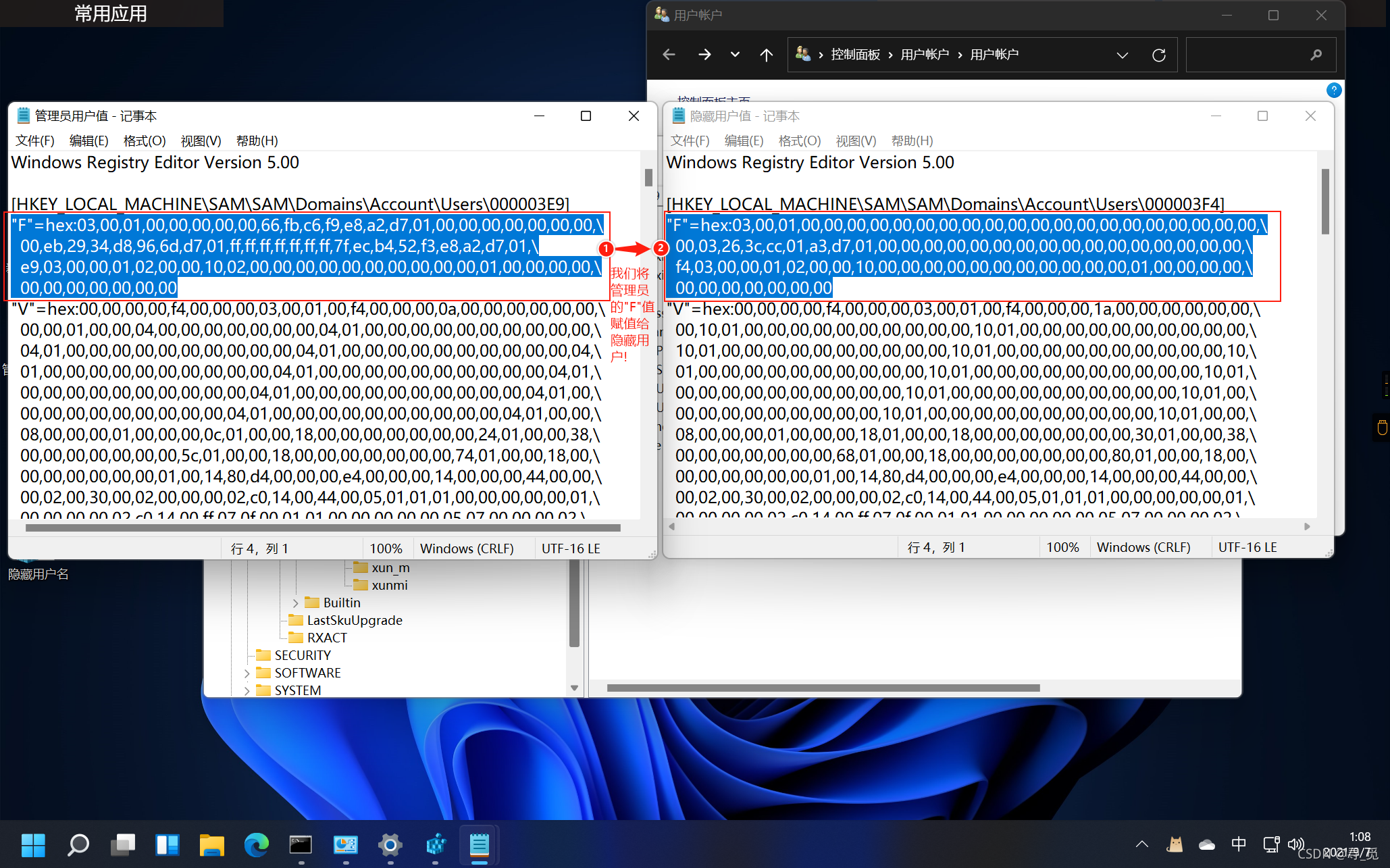Screen dimensions: 1390x868
Task: Click the Control Panel search input field
Action: (x=1250, y=55)
